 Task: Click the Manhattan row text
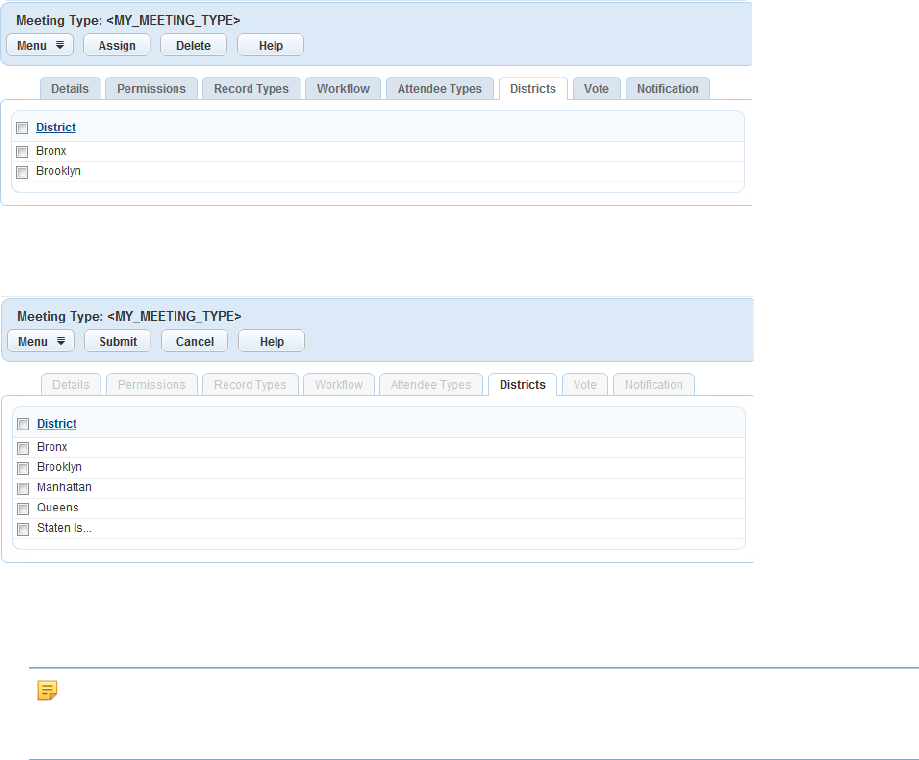coord(64,487)
